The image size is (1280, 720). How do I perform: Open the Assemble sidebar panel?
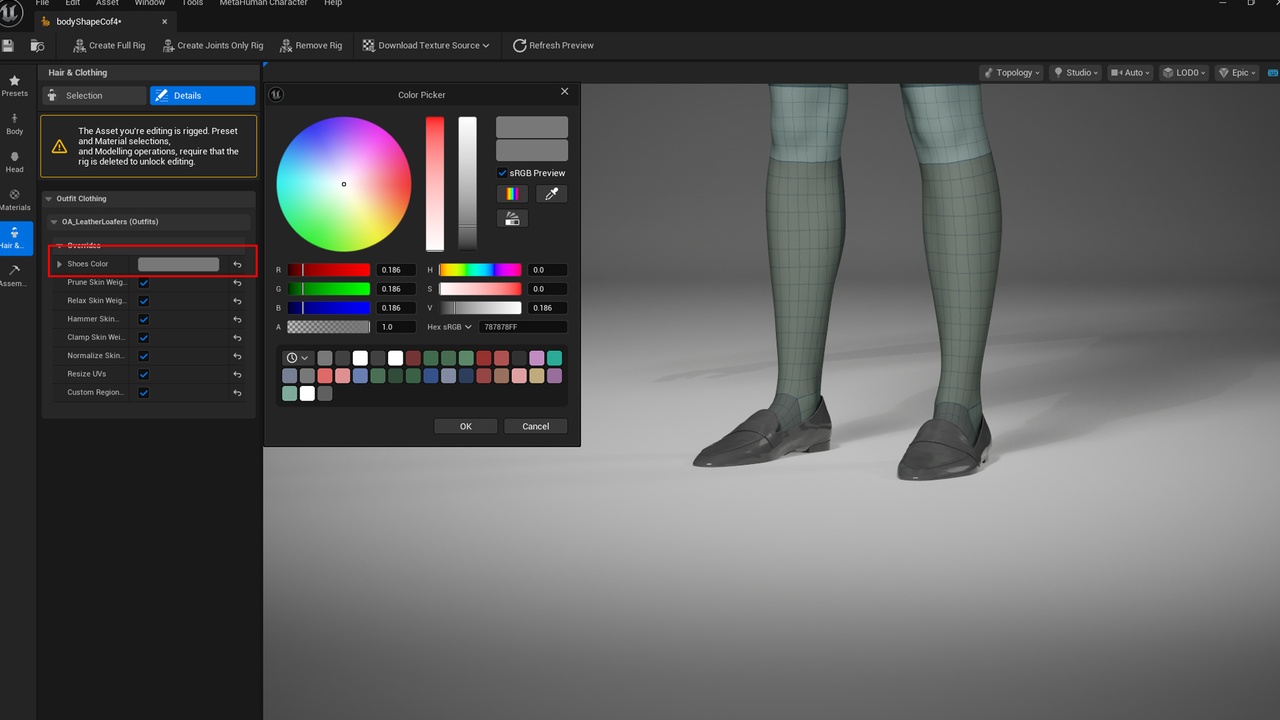pyautogui.click(x=14, y=276)
